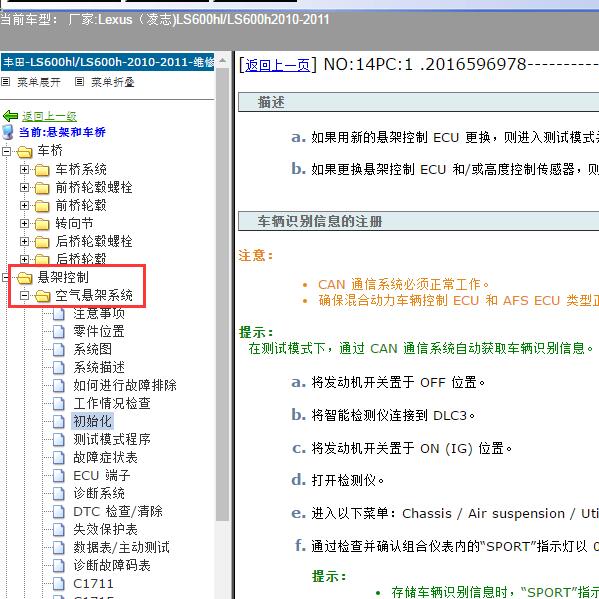This screenshot has height=599, width=599.
Task: Select the 悬架控制 tree item
Action: [x=63, y=277]
